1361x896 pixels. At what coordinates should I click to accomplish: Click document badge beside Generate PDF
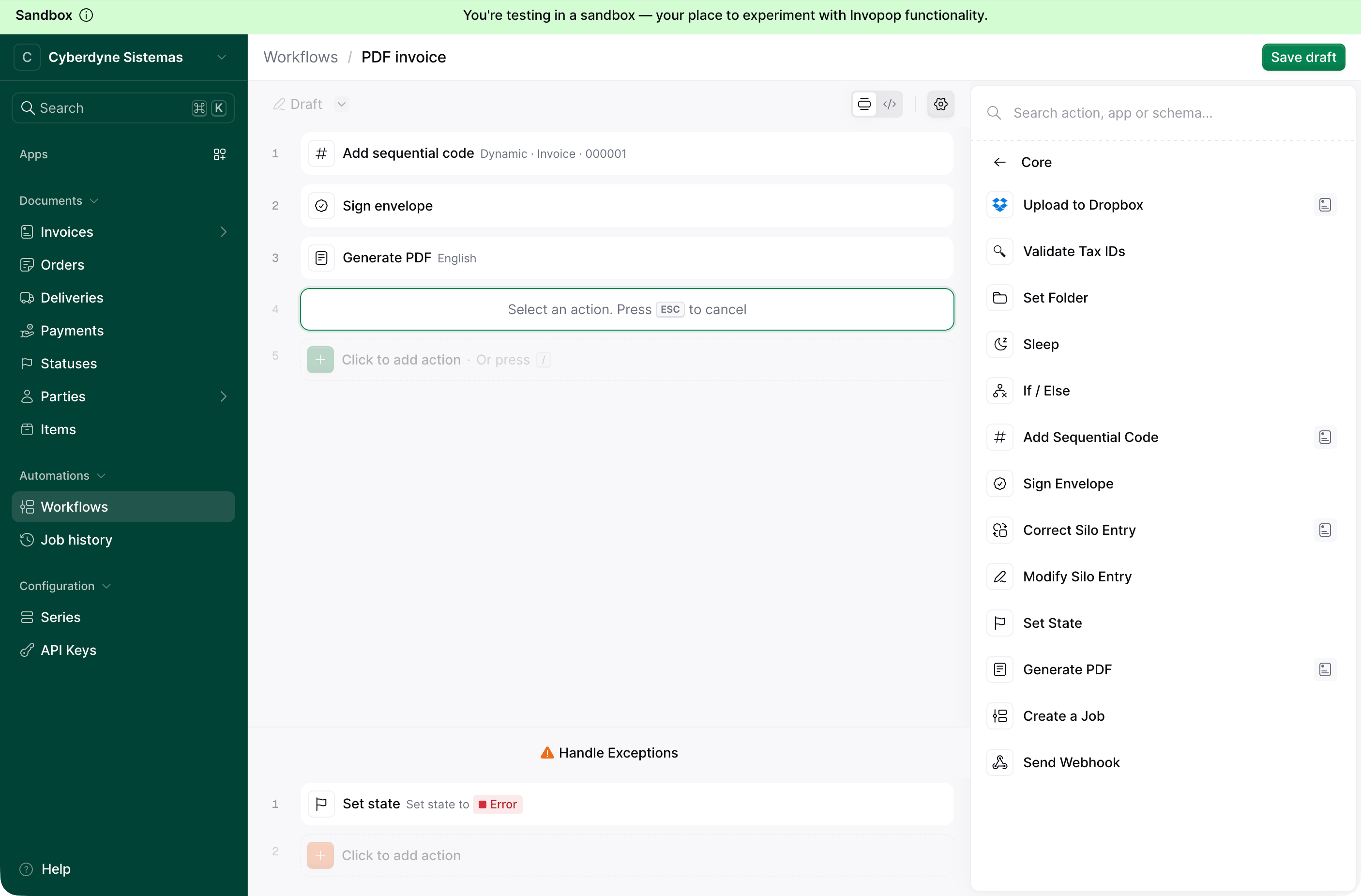click(x=1325, y=669)
